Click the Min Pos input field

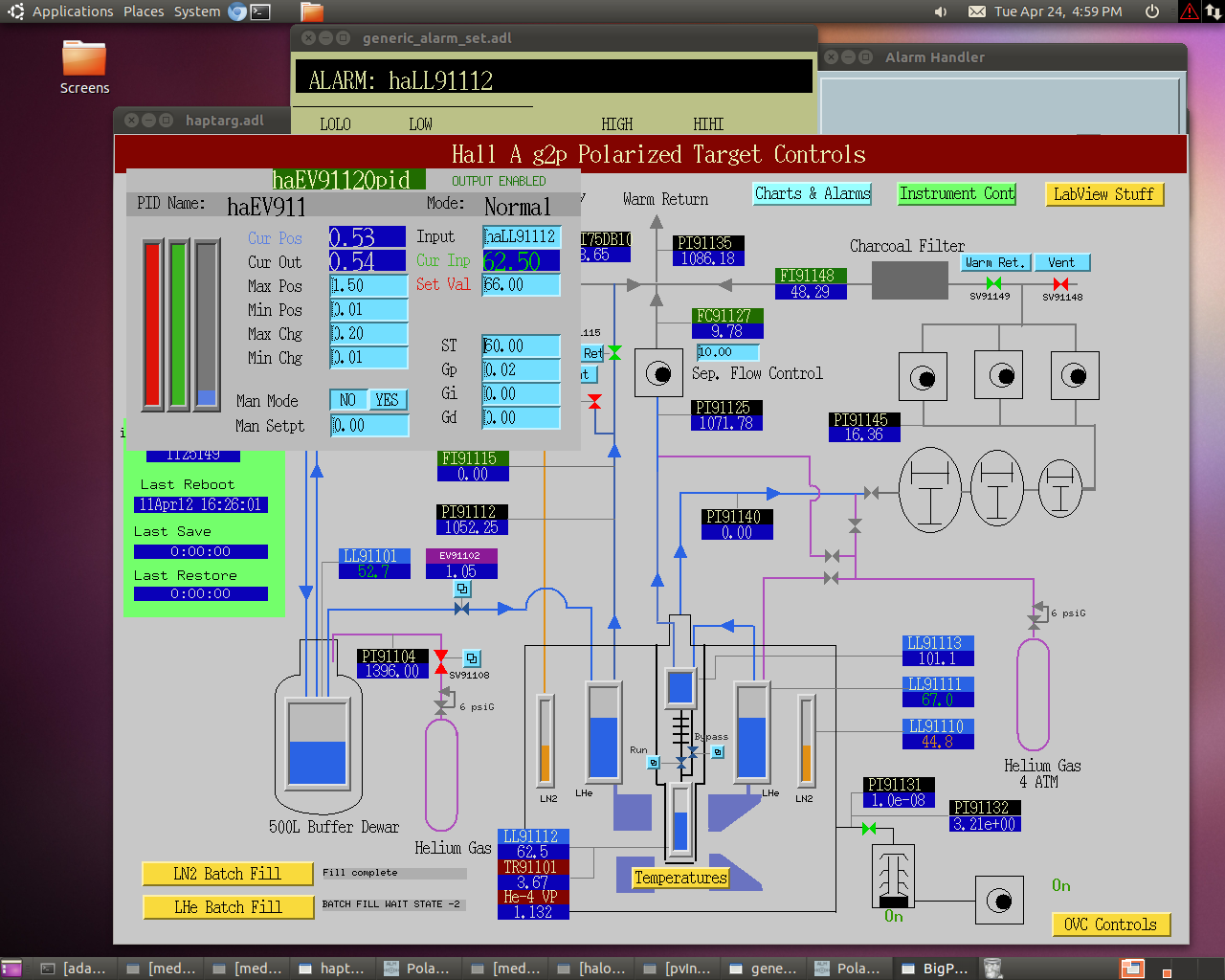pos(368,310)
